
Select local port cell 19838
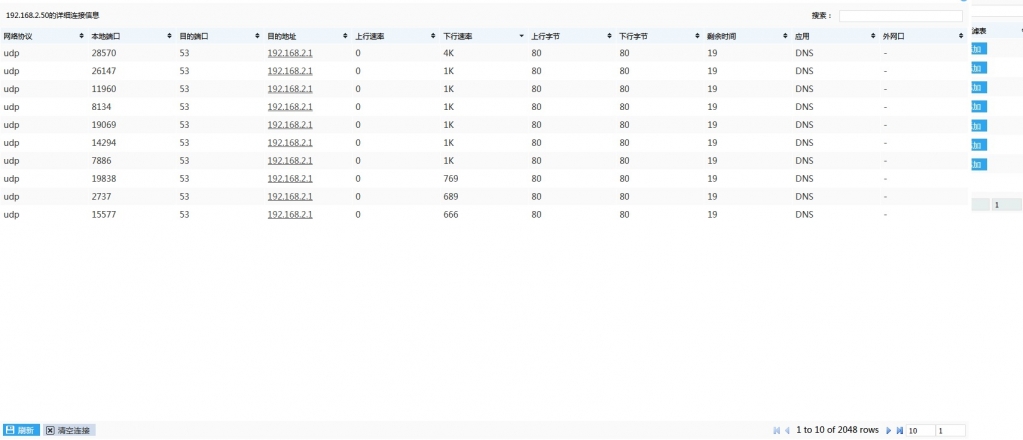[104, 178]
